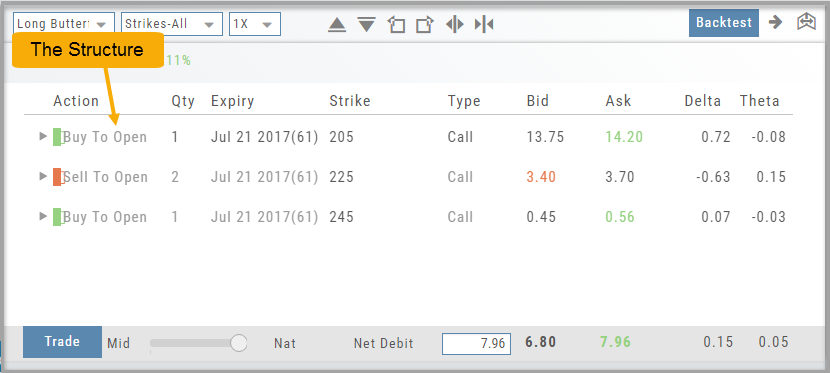Click the Trade button
This screenshot has height=373, width=830.
coord(62,342)
